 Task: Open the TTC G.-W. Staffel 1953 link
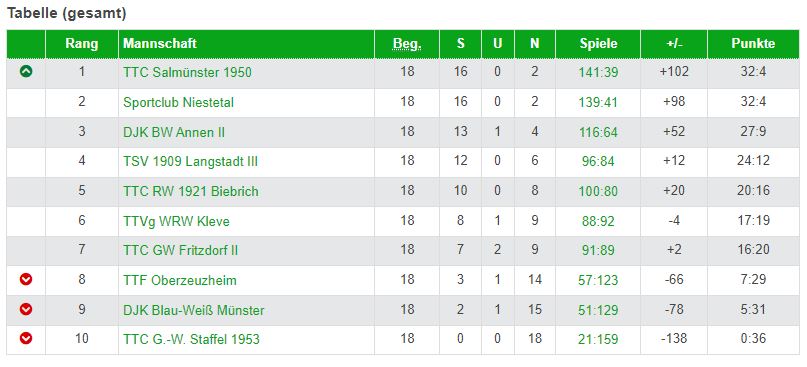pyautogui.click(x=191, y=339)
